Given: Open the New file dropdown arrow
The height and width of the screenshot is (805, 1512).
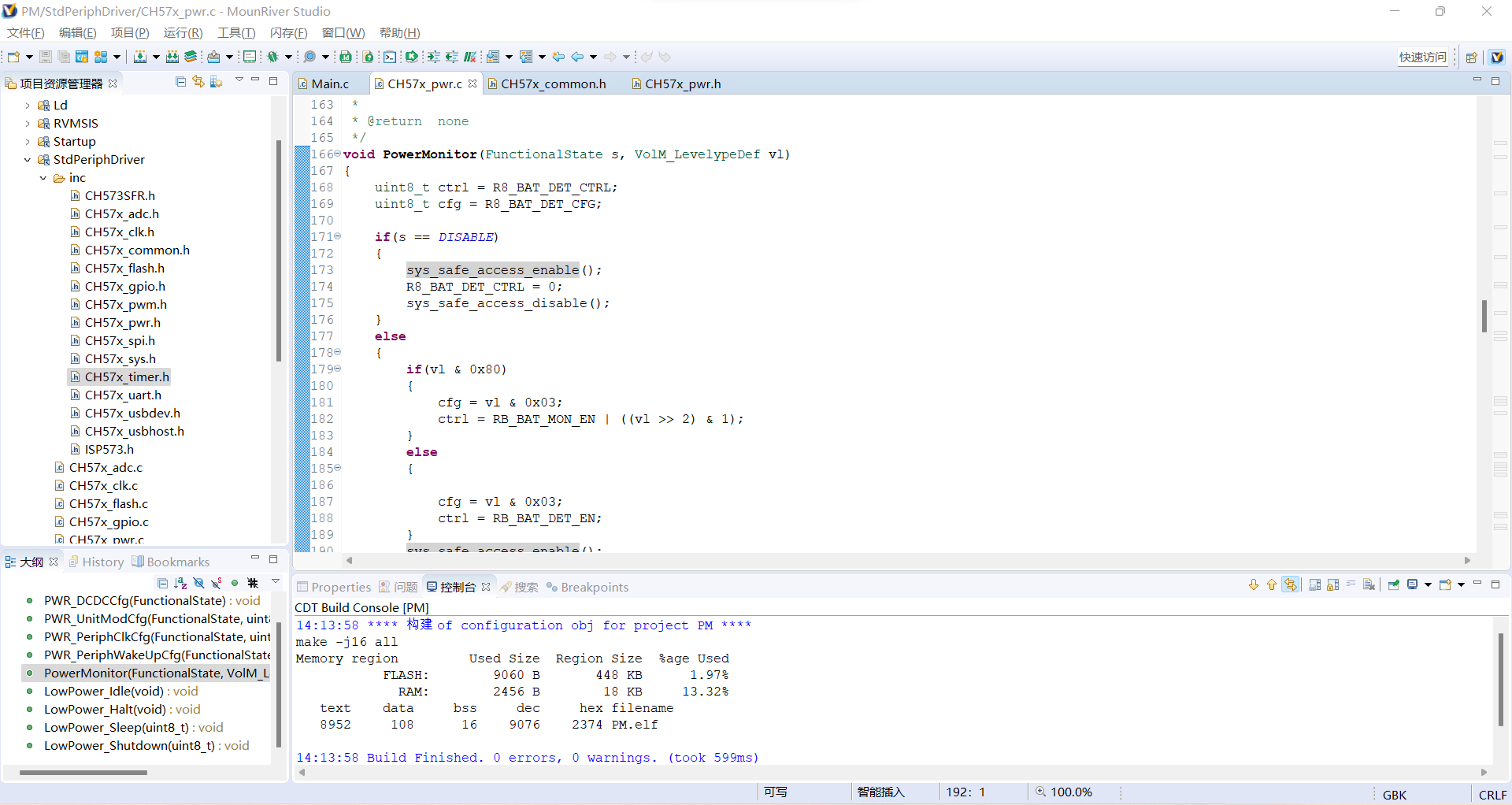Looking at the screenshot, I should (x=29, y=57).
